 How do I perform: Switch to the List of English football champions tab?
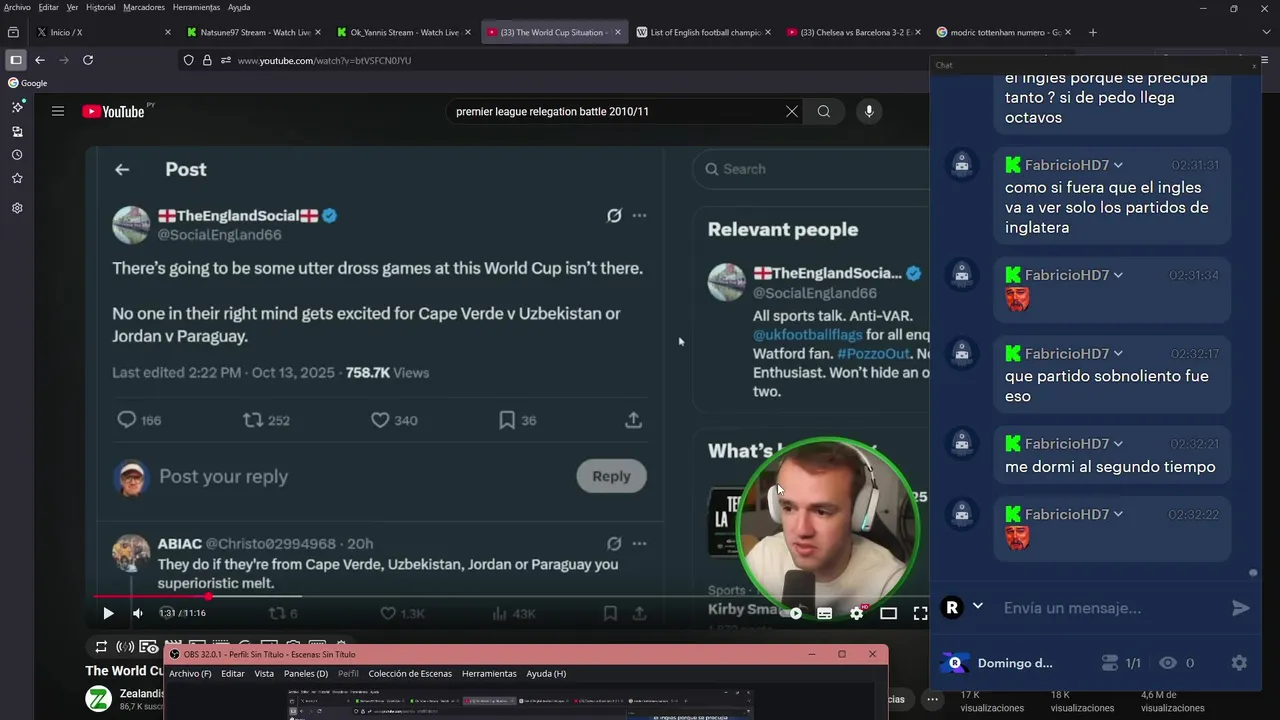tap(704, 32)
